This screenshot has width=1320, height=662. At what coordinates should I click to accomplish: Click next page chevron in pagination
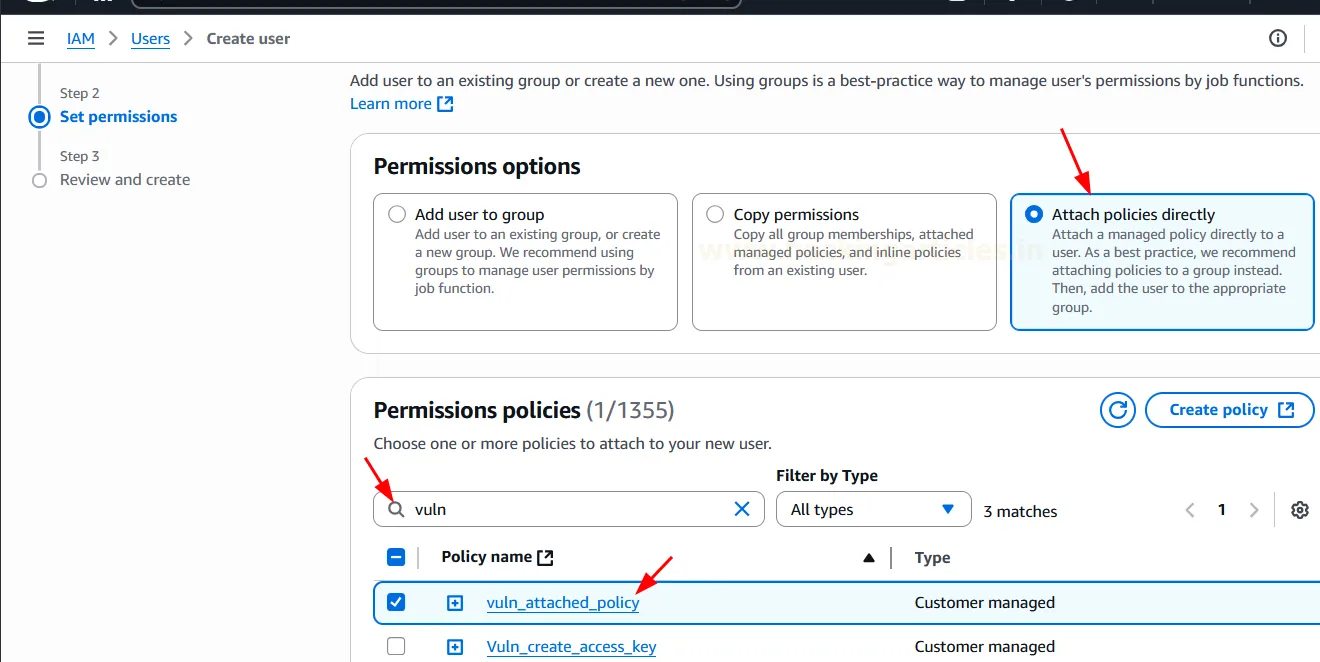(x=1254, y=509)
